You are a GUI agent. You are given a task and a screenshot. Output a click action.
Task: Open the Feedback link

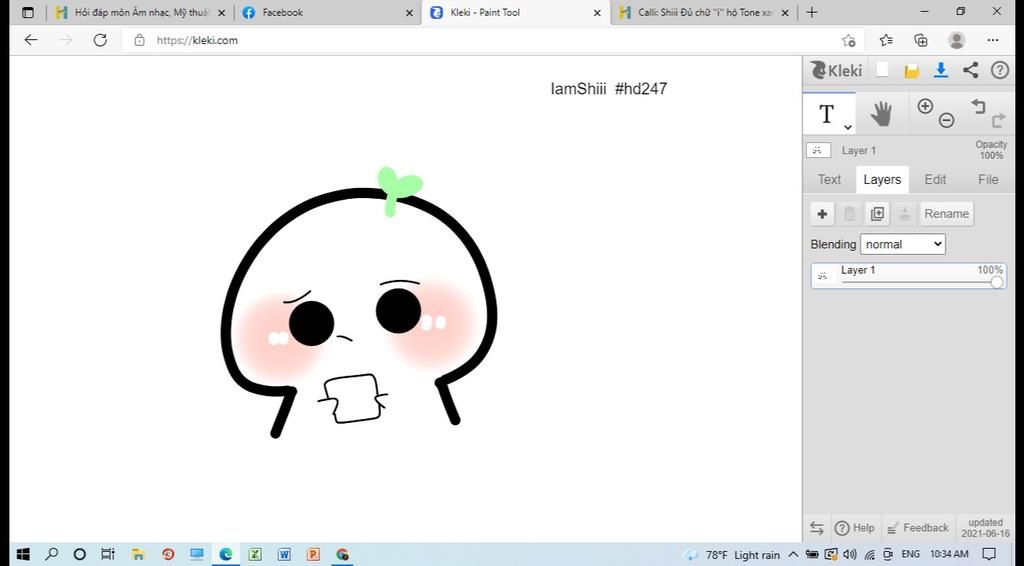coord(918,527)
